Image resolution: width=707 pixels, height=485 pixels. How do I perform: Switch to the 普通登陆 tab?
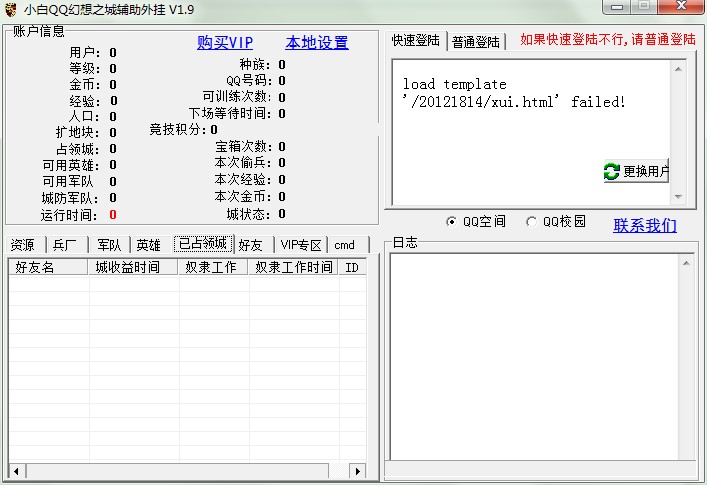[x=476, y=42]
